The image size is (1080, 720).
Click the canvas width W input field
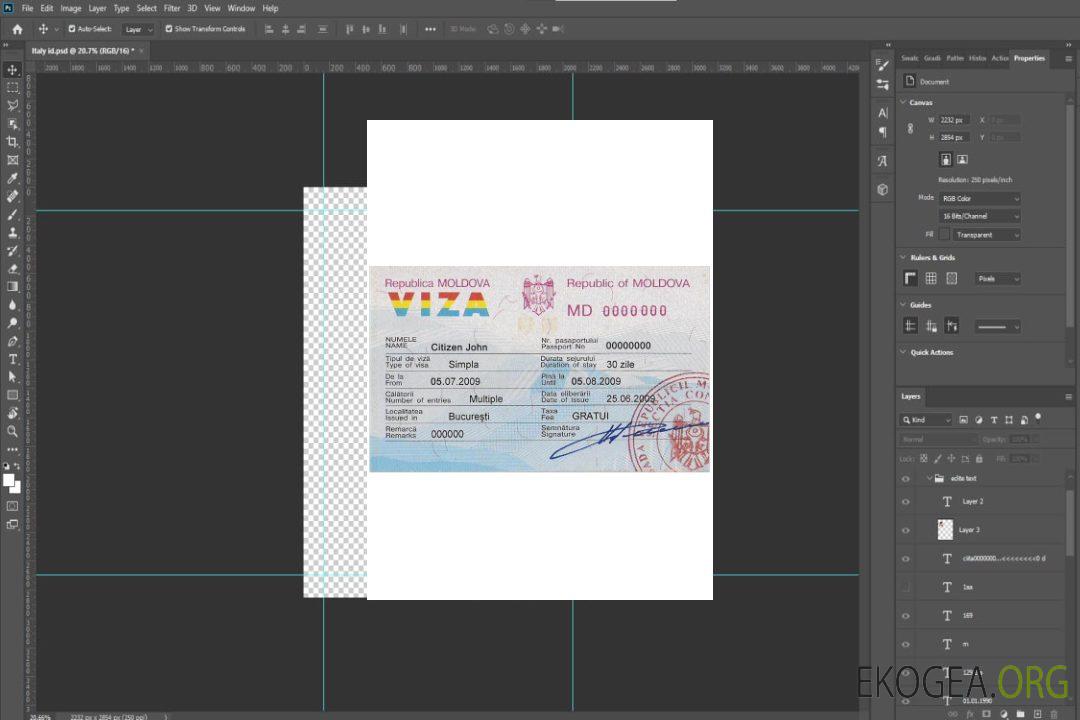(955, 120)
